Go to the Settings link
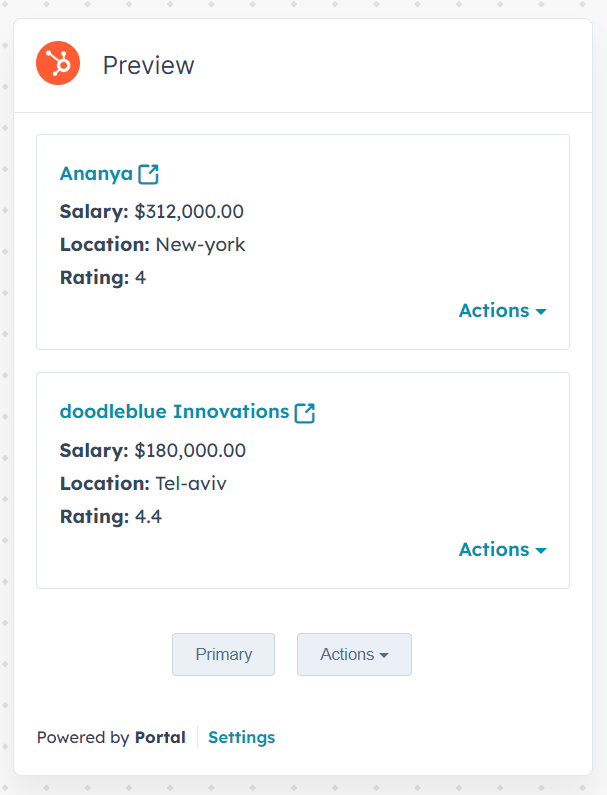607x795 pixels. click(x=241, y=738)
